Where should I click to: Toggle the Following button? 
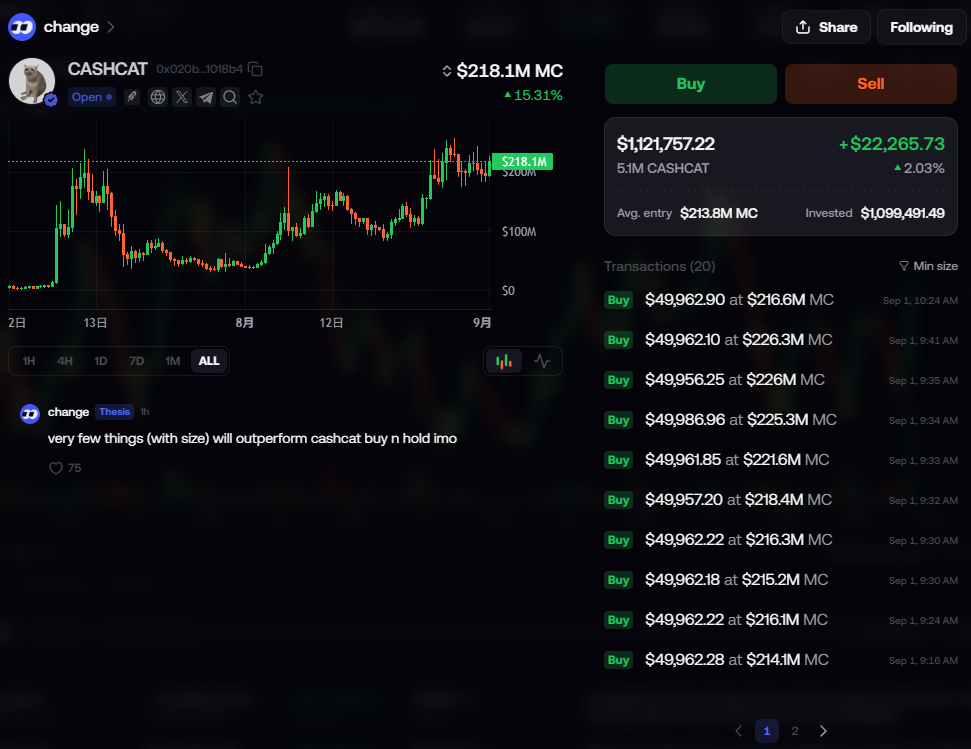[x=921, y=27]
